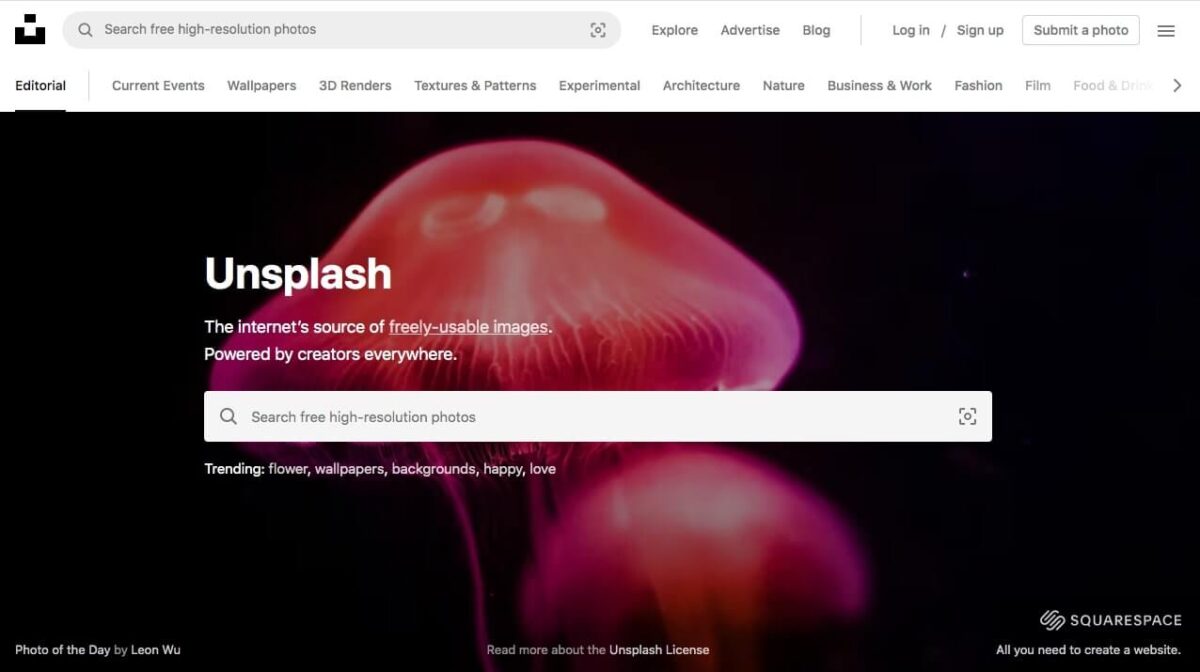Screen dimensions: 1200x672
Task: Click the Unsplash hero heading
Action: pyautogui.click(x=298, y=274)
